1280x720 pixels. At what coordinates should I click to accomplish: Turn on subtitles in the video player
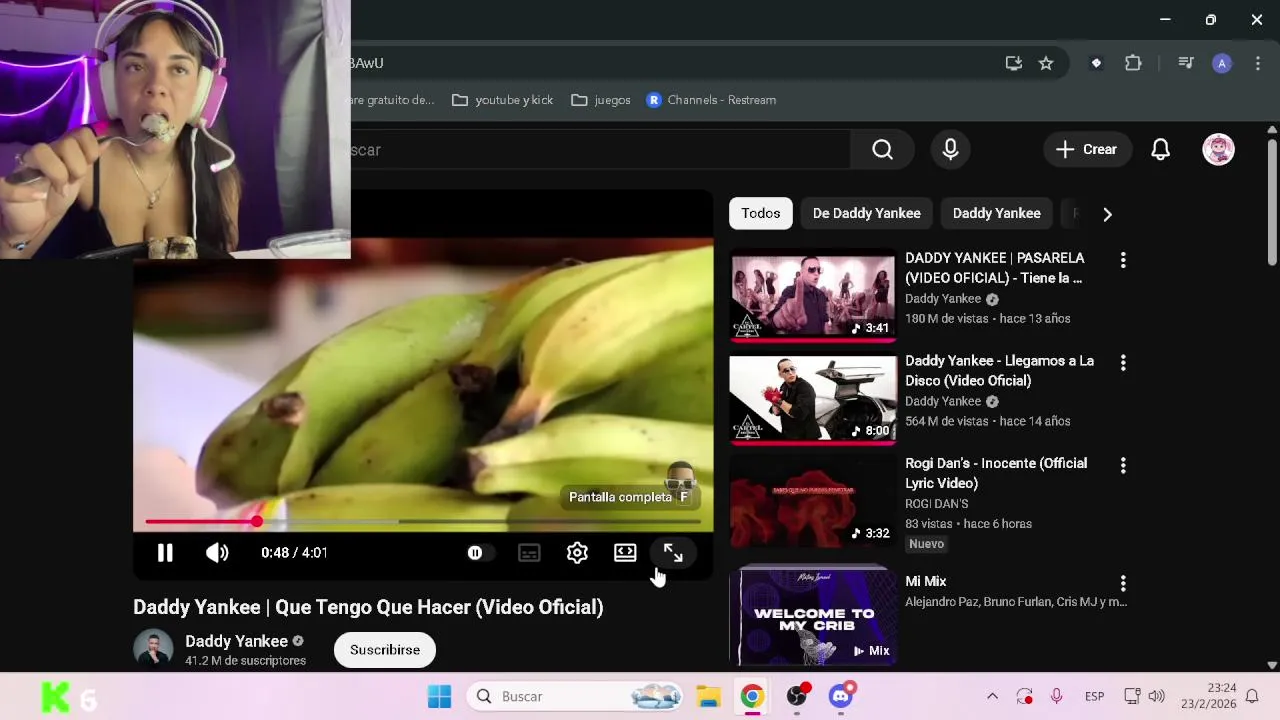pyautogui.click(x=529, y=553)
